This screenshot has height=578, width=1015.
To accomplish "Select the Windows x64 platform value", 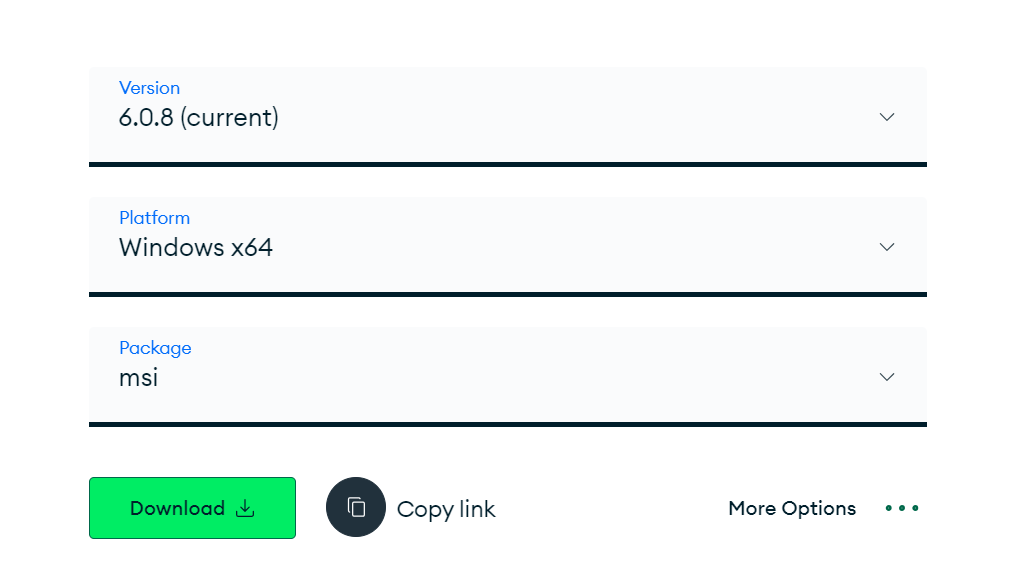I will click(196, 248).
